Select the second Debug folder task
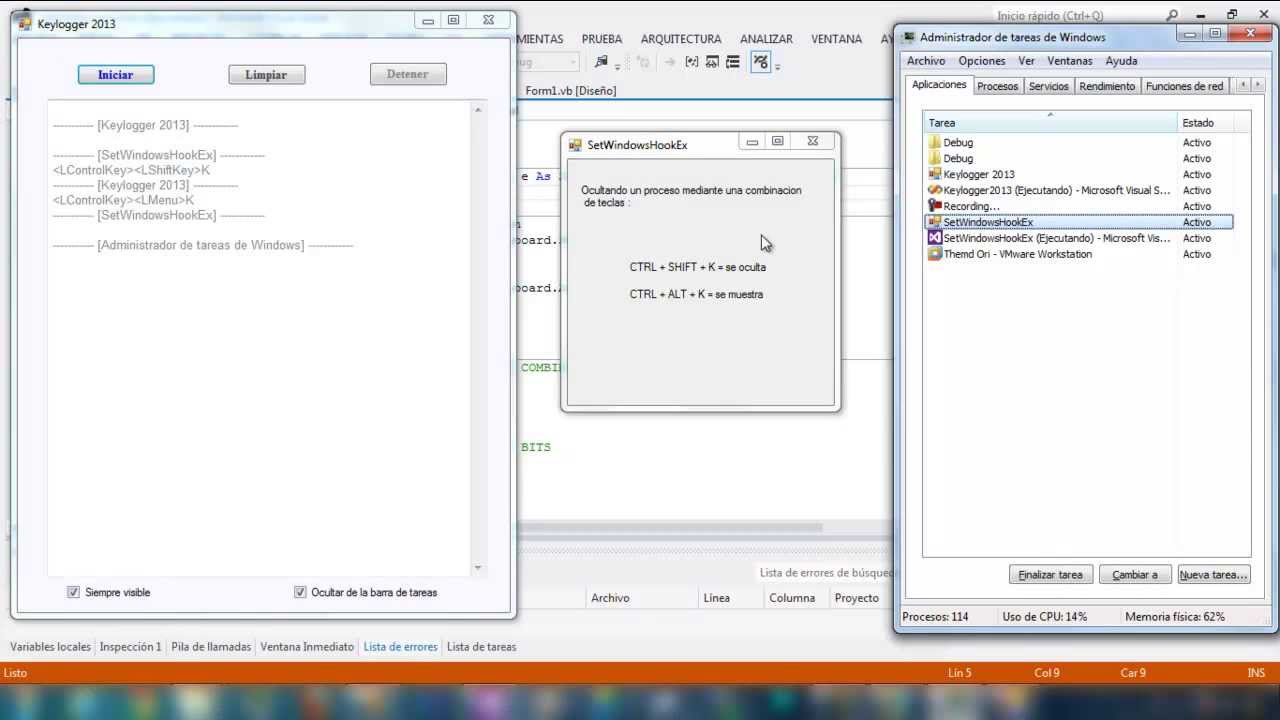Image resolution: width=1280 pixels, height=720 pixels. 1078,159
